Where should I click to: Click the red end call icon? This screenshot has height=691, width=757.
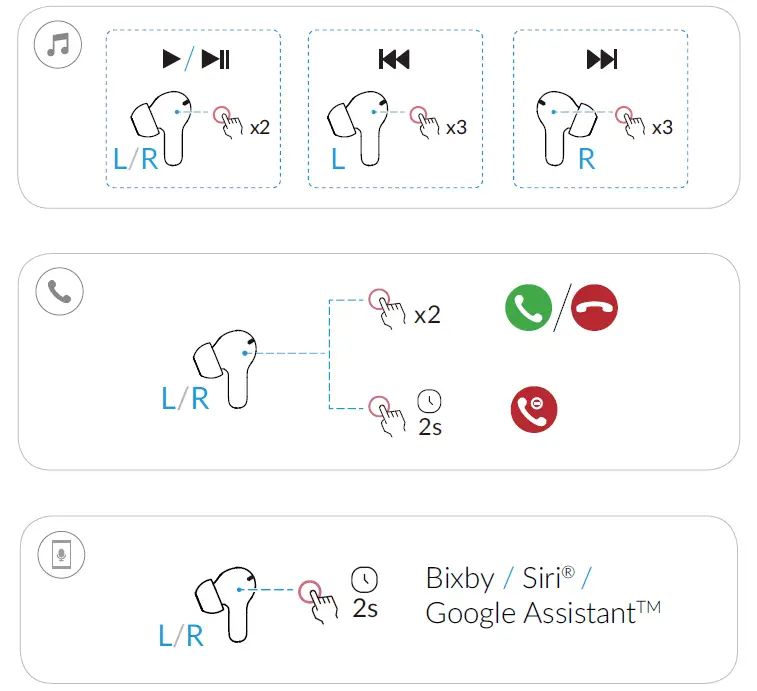[594, 308]
